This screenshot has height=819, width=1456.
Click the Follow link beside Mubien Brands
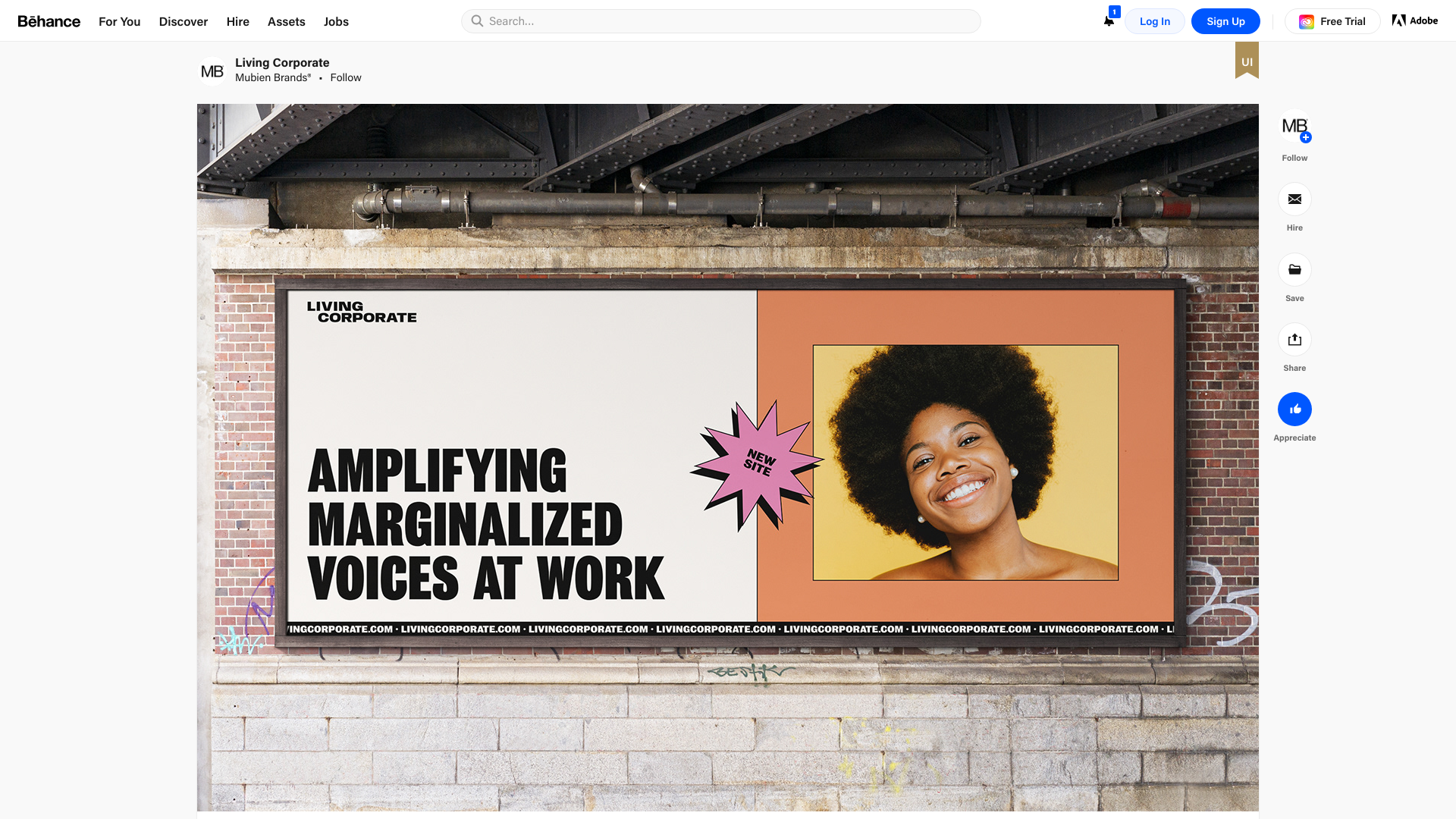coord(345,77)
